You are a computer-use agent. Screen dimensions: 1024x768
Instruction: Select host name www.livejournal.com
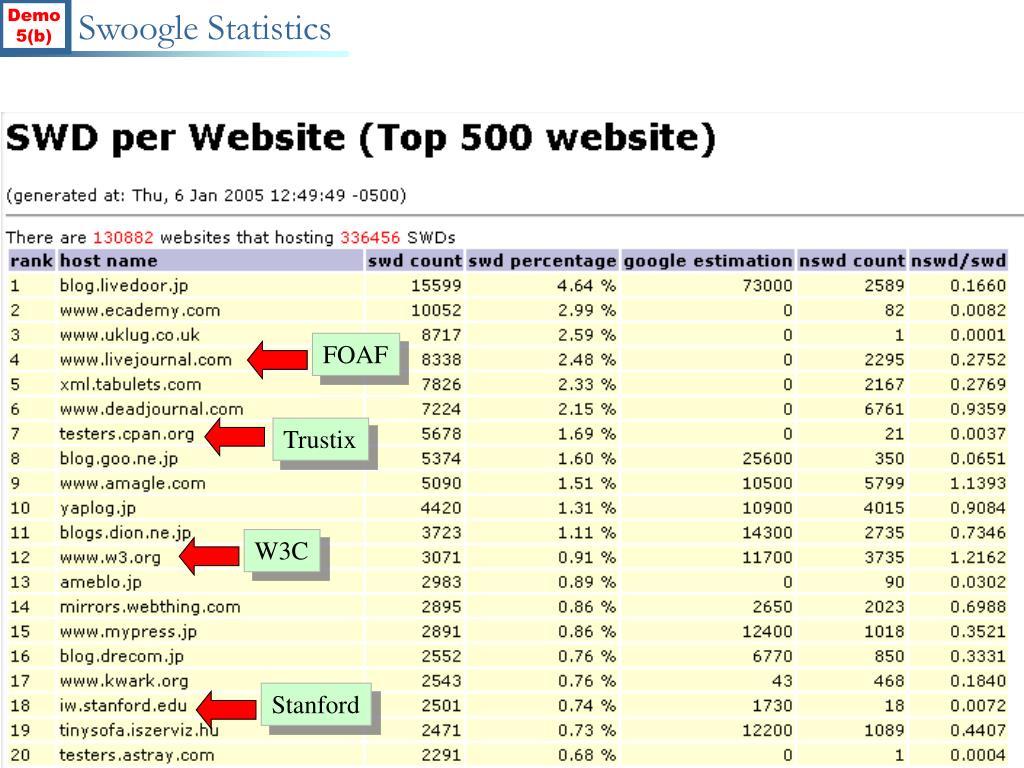tap(146, 360)
